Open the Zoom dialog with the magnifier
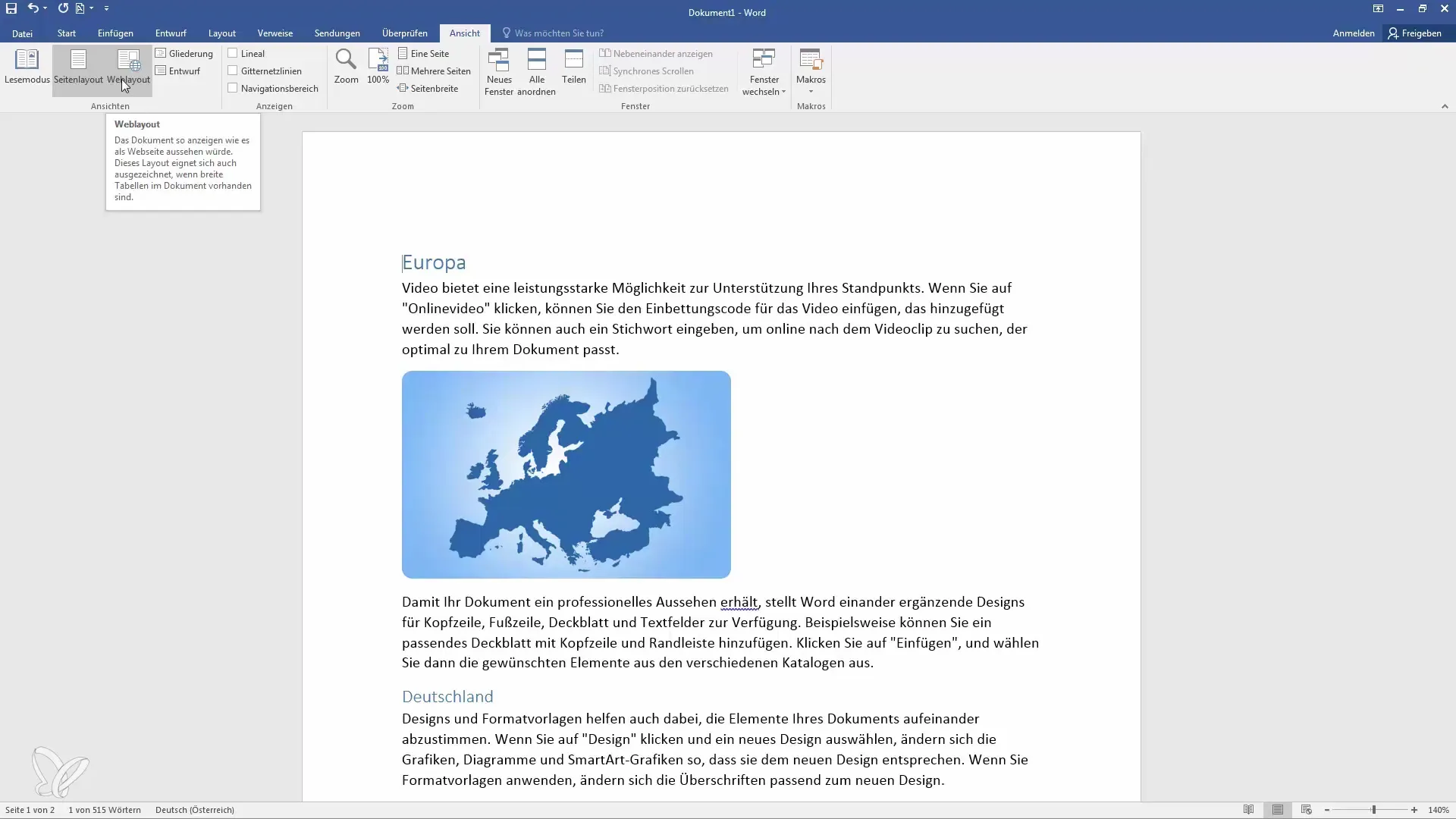The image size is (1456, 819). [346, 67]
